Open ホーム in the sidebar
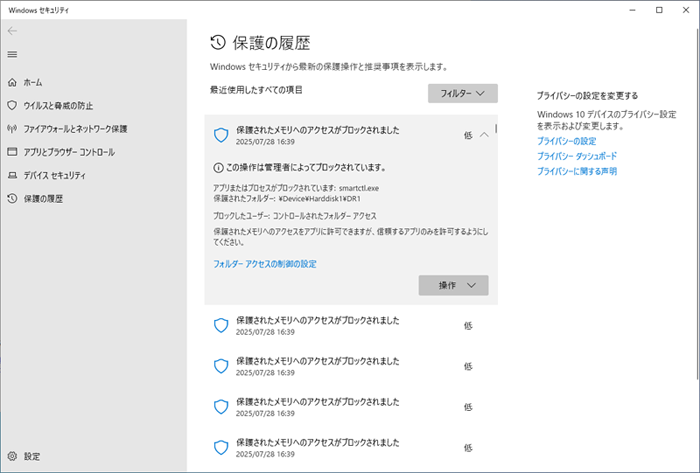Viewport: 700px width, 473px height. (33, 83)
